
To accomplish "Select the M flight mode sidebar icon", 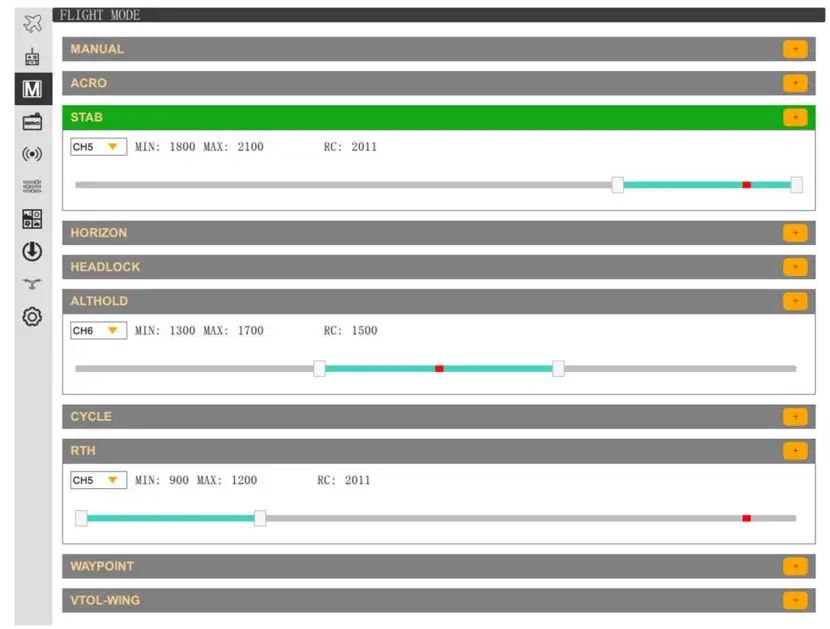I will [x=33, y=89].
